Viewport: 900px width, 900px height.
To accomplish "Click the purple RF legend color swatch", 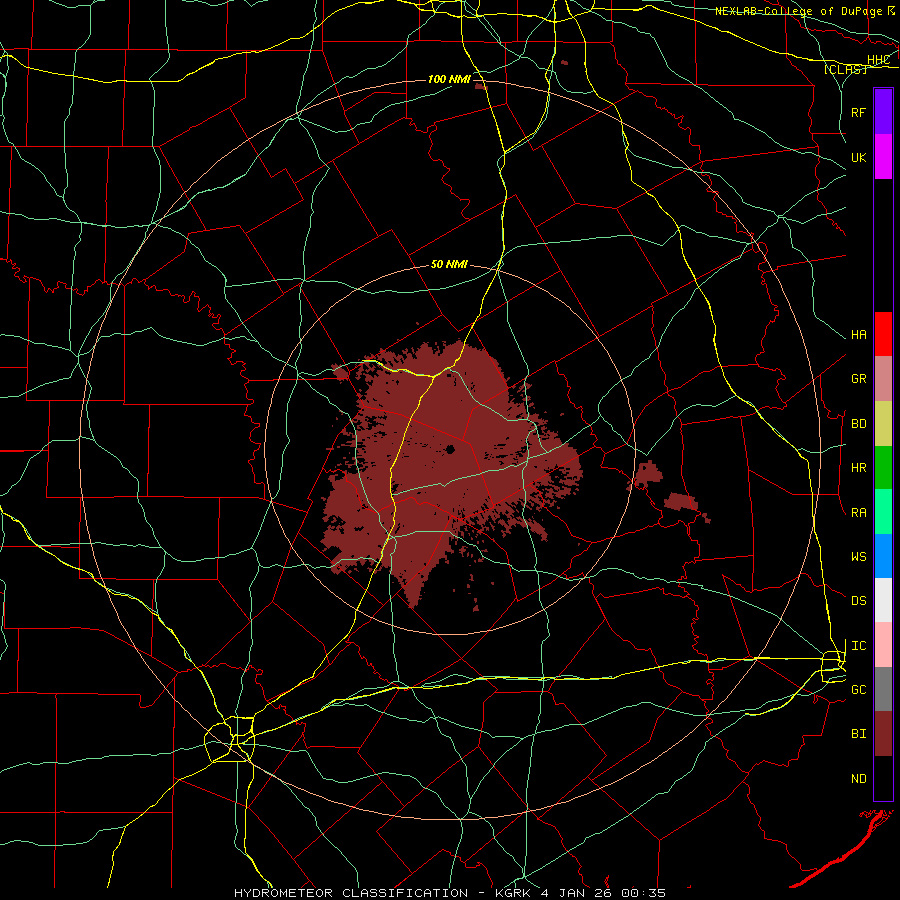I will point(883,112).
